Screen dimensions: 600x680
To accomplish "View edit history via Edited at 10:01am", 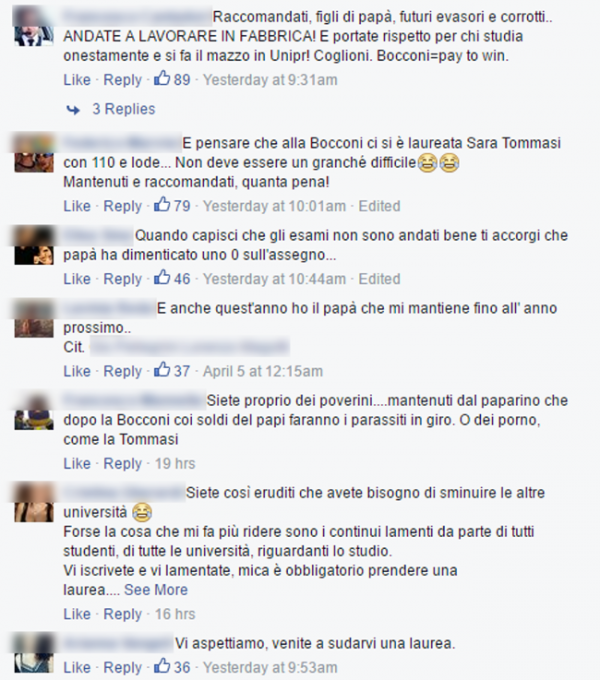I will coord(379,206).
